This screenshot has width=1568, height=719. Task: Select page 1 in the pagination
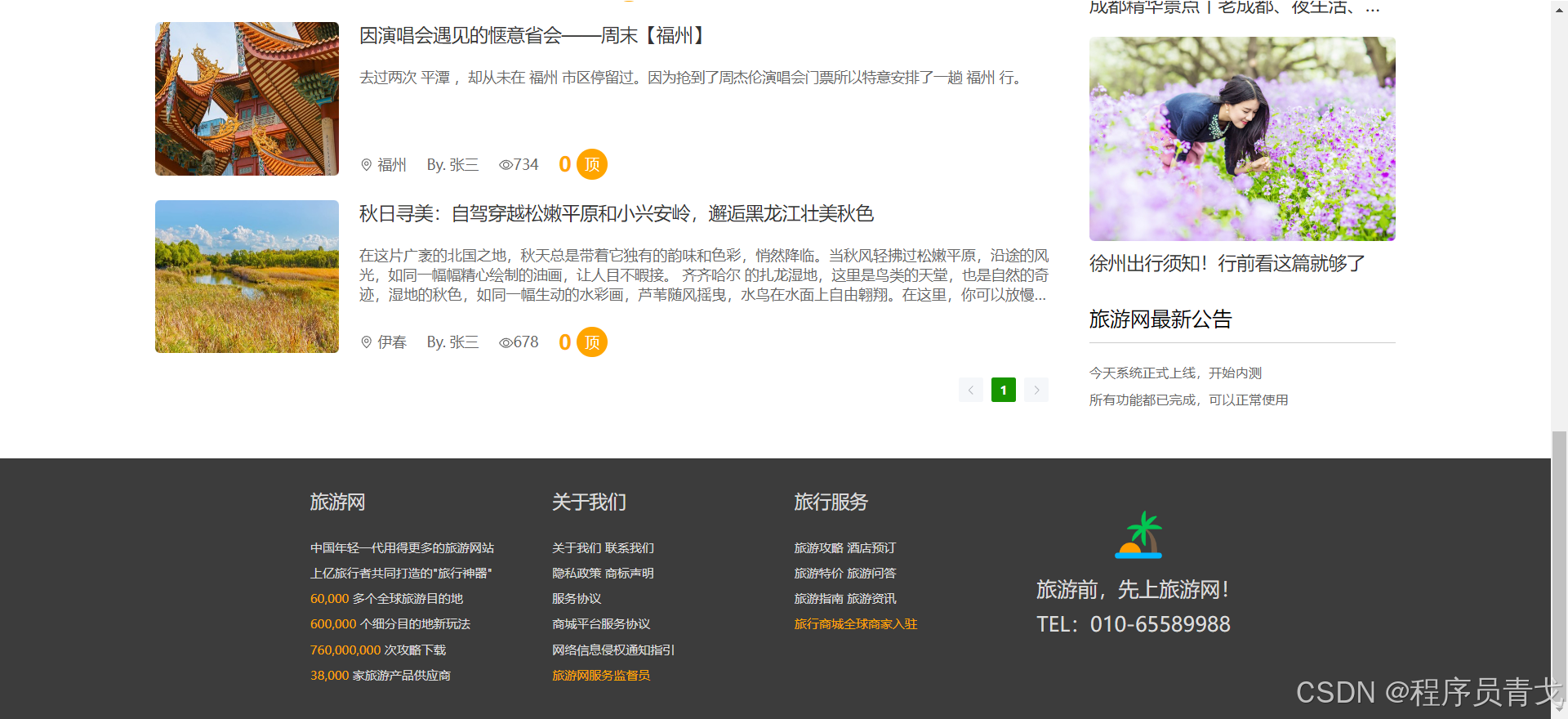pos(1004,390)
